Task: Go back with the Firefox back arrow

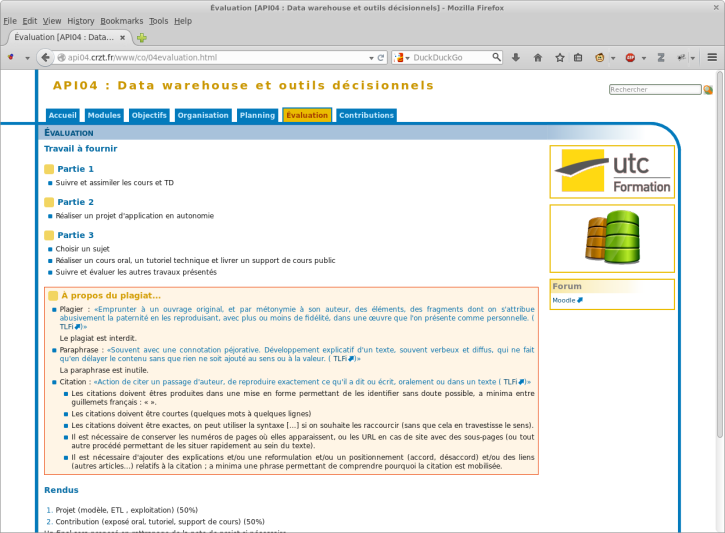Action: [45, 57]
